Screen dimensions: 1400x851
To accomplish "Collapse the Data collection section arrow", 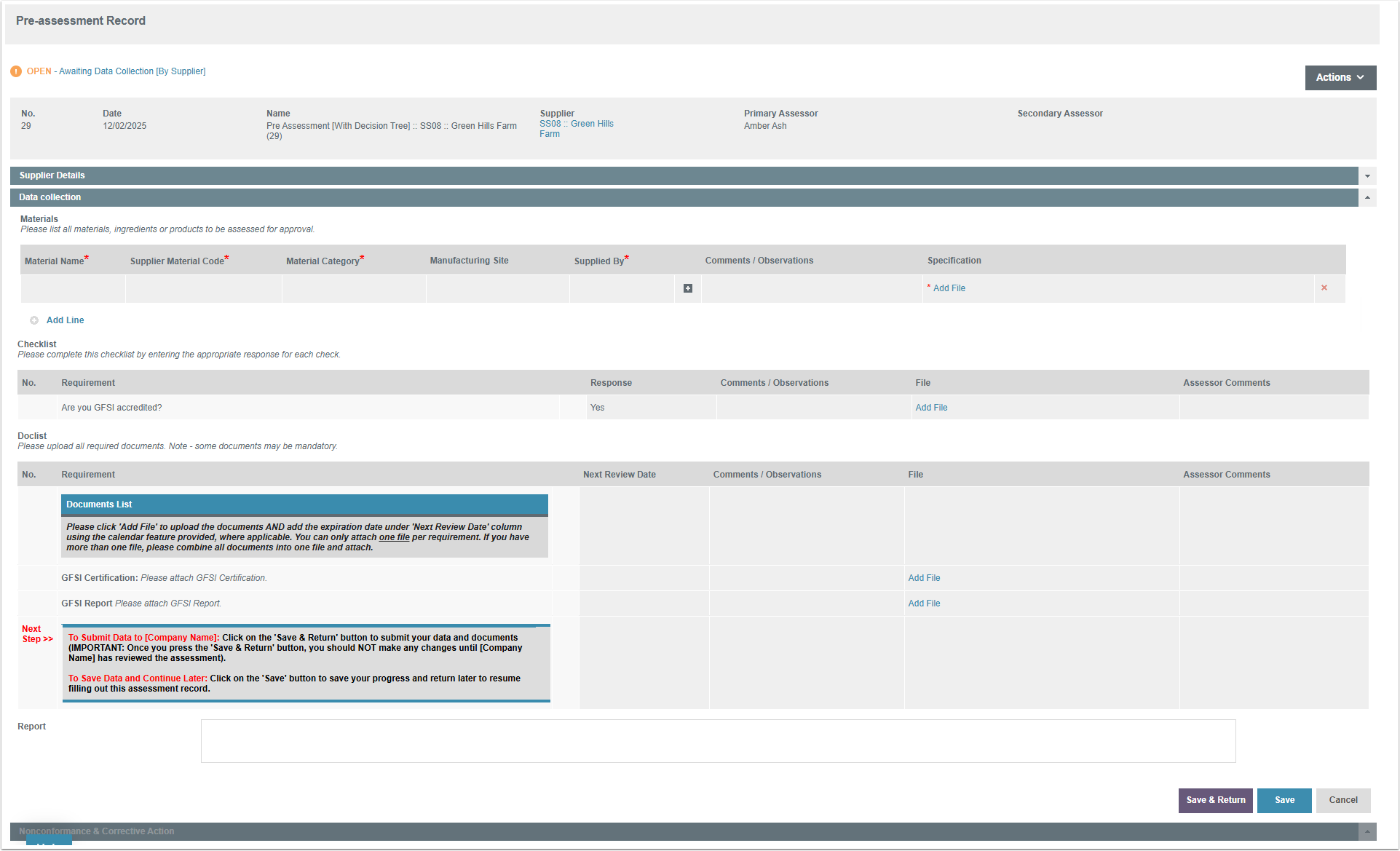I will pyautogui.click(x=1367, y=197).
